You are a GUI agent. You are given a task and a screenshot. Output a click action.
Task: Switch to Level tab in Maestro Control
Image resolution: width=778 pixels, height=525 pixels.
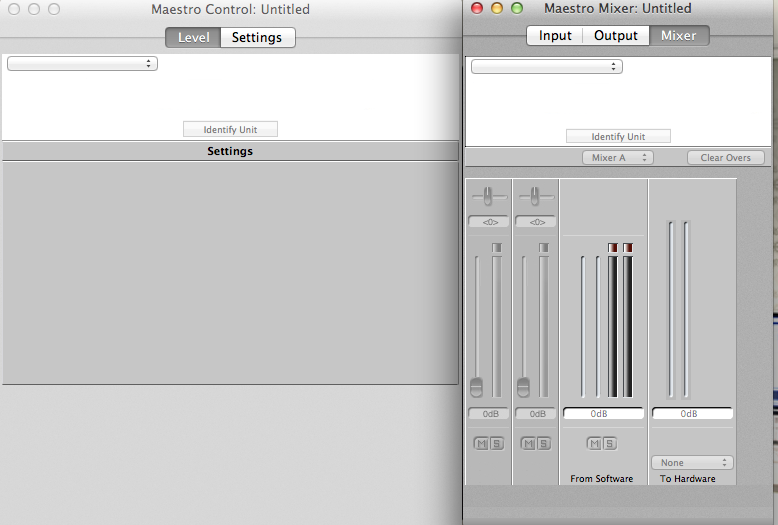tap(193, 38)
